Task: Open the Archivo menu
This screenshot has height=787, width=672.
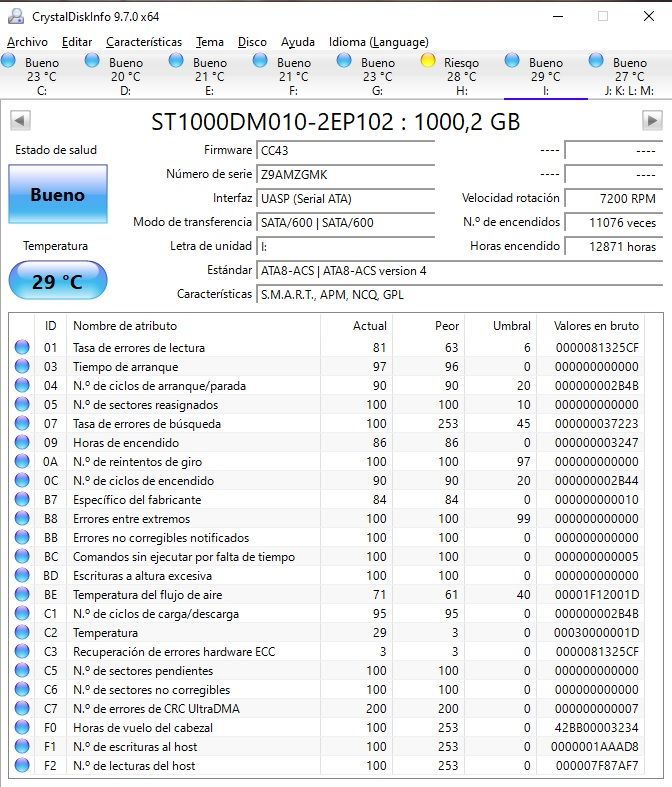Action: click(27, 42)
